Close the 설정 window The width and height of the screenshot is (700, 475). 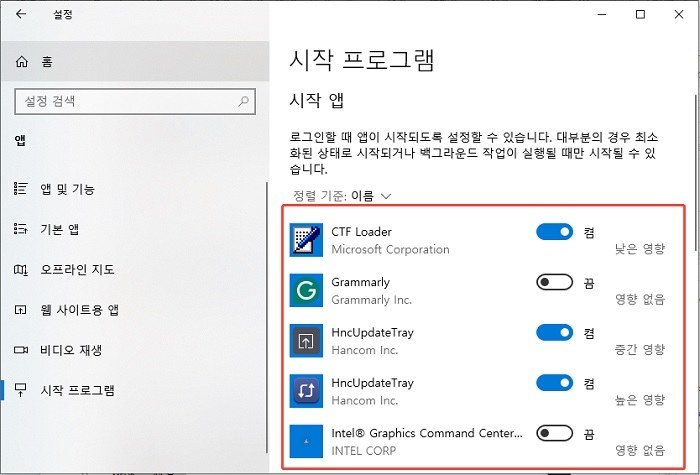679,14
